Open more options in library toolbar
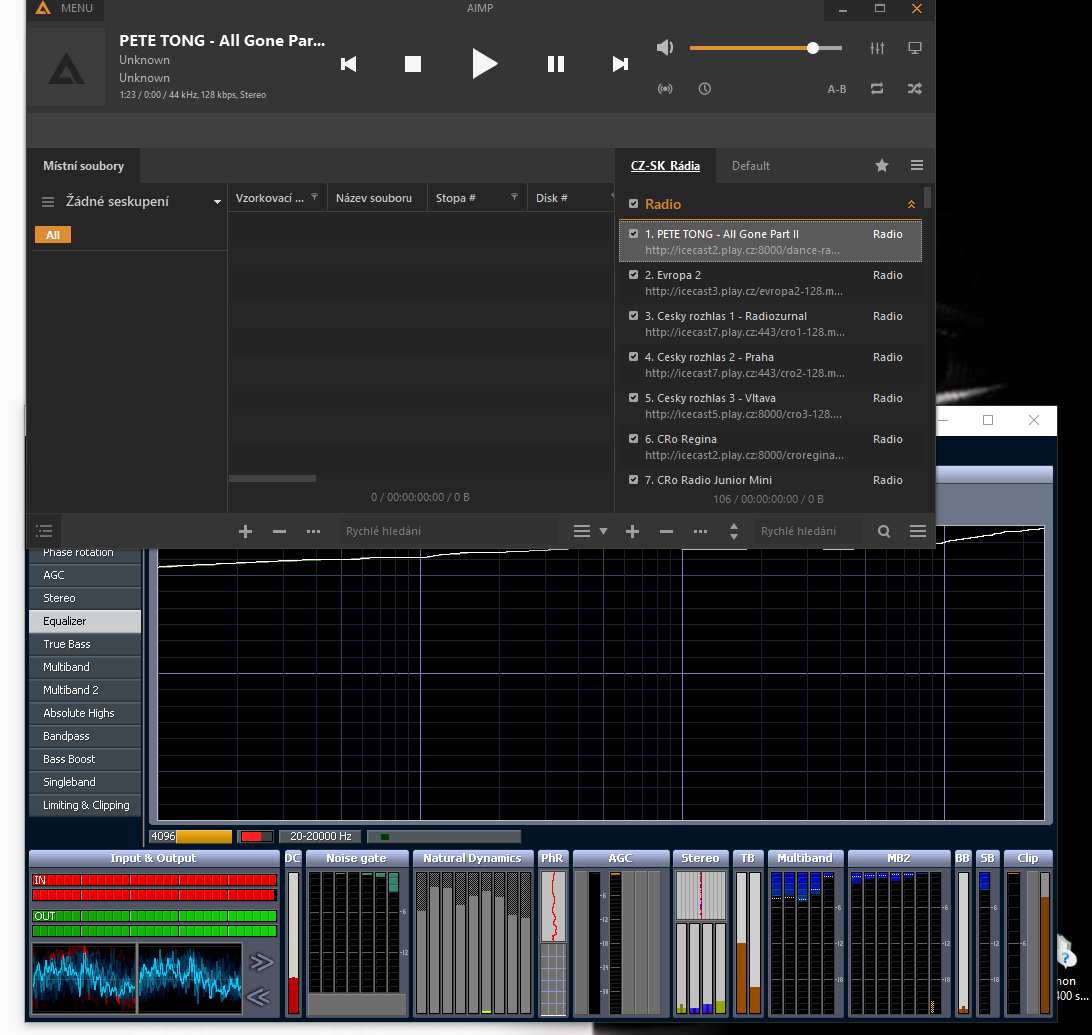1092x1035 pixels. [x=313, y=531]
